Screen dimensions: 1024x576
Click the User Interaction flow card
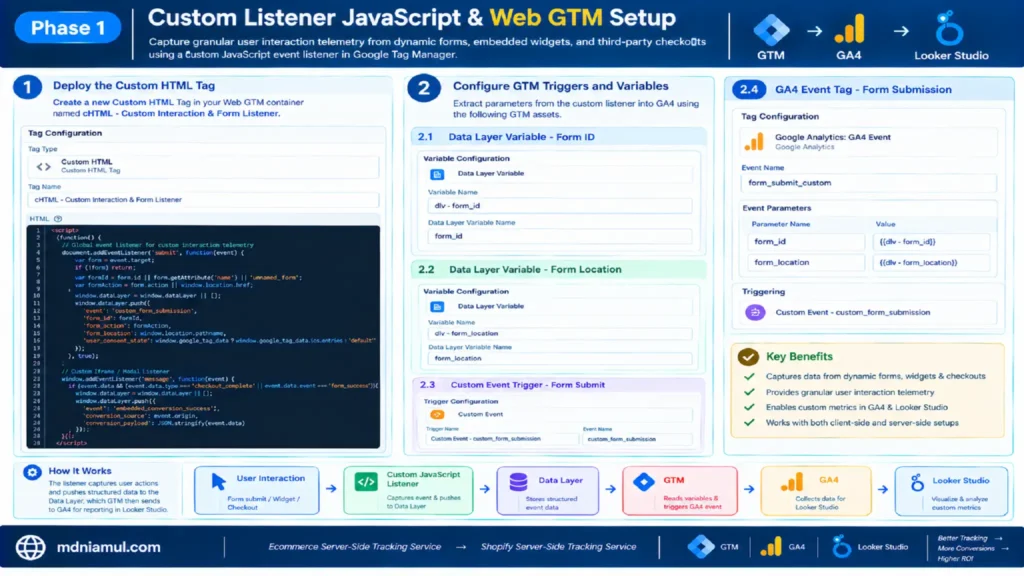click(257, 490)
